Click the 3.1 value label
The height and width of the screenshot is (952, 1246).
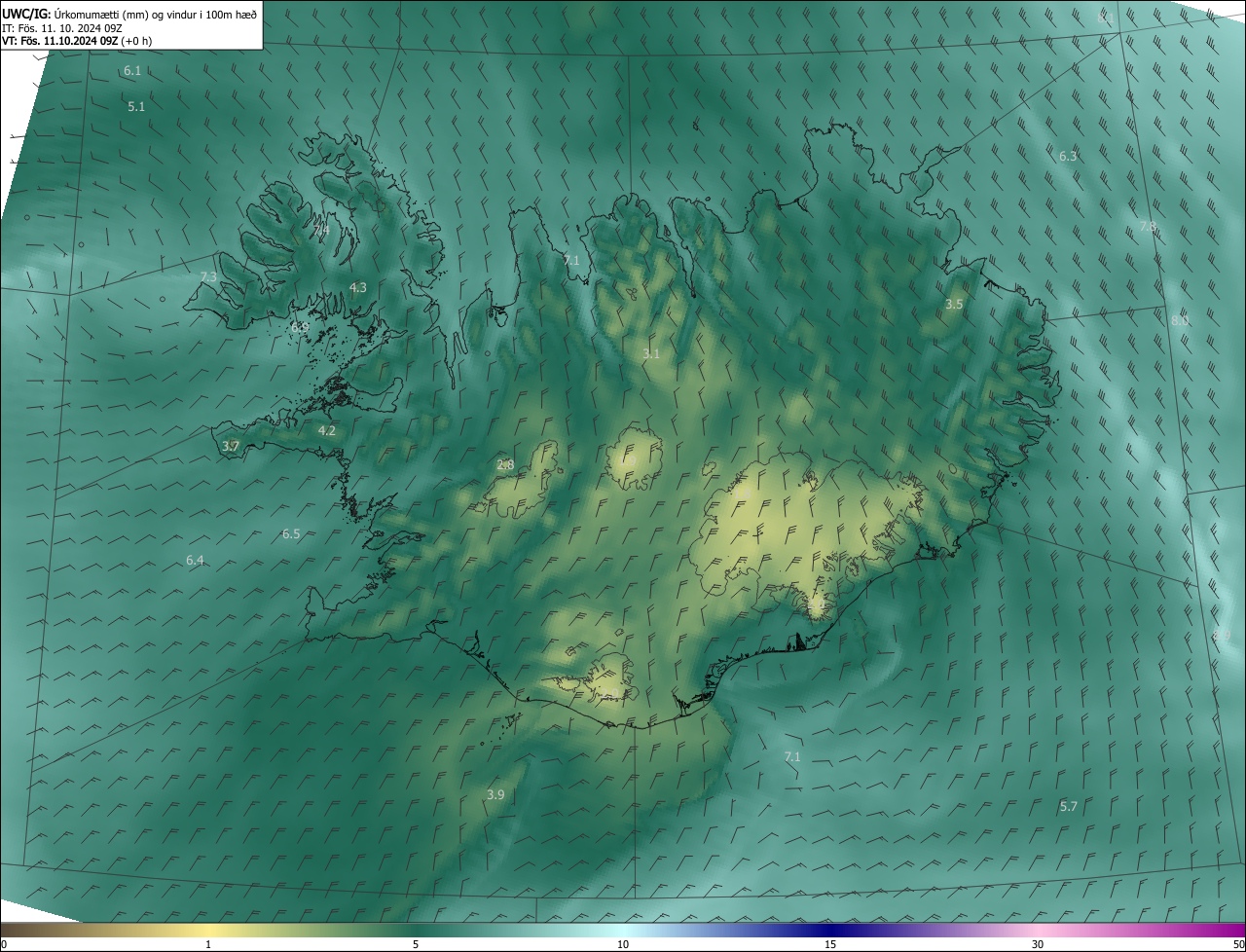(x=650, y=353)
